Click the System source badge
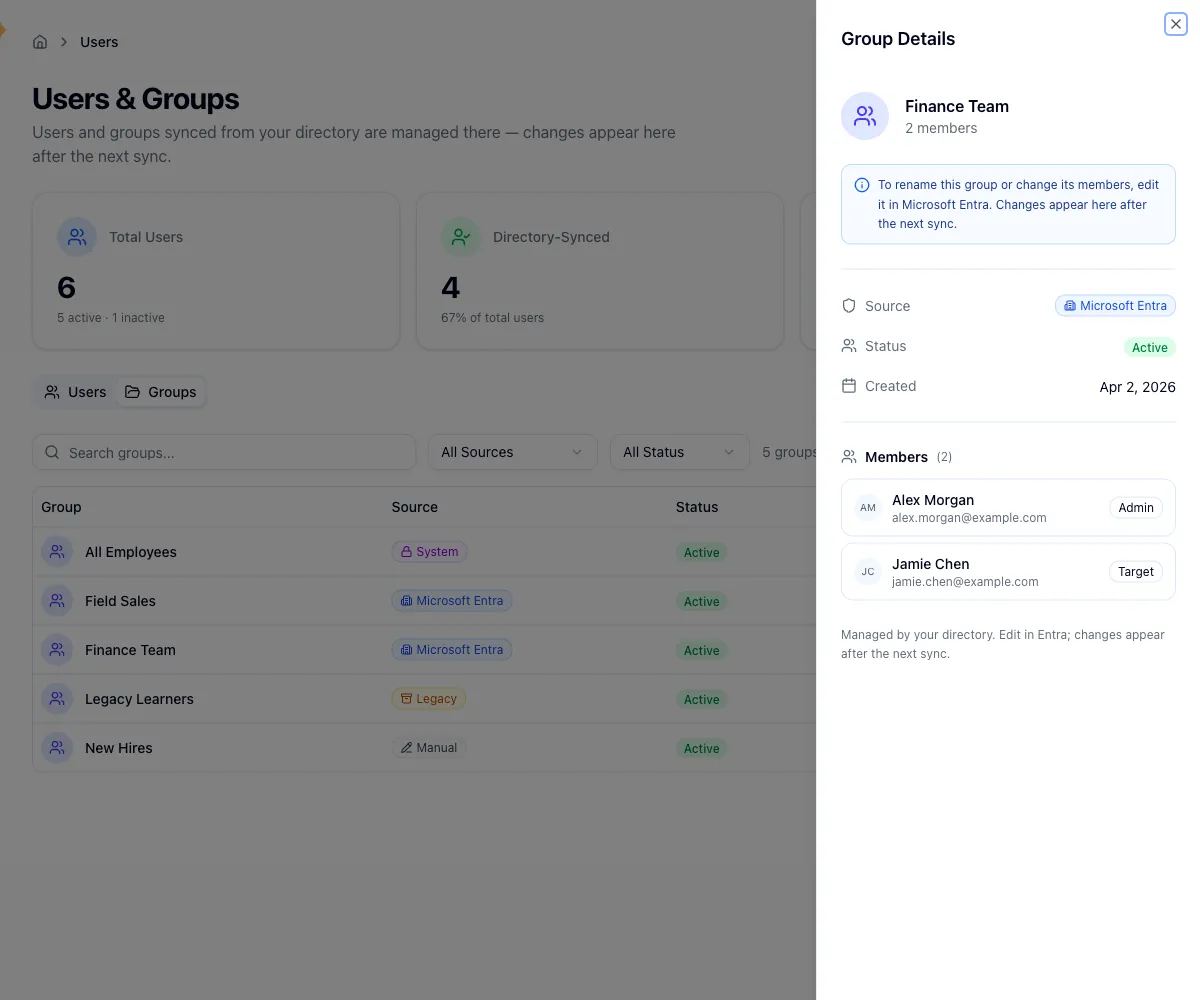This screenshot has height=1000, width=1200. 429,552
